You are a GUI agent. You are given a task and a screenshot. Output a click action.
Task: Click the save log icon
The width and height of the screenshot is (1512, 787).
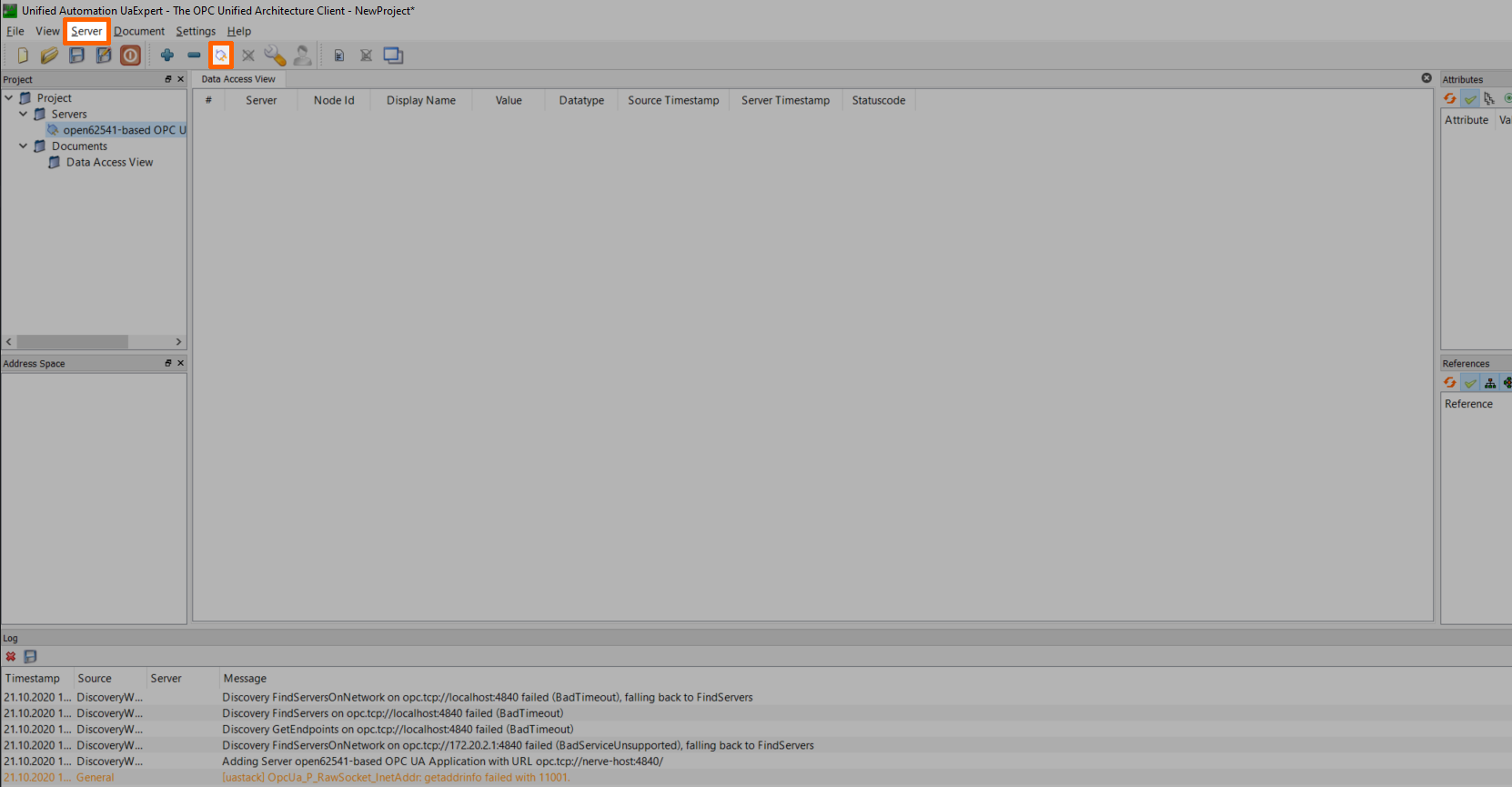click(30, 656)
